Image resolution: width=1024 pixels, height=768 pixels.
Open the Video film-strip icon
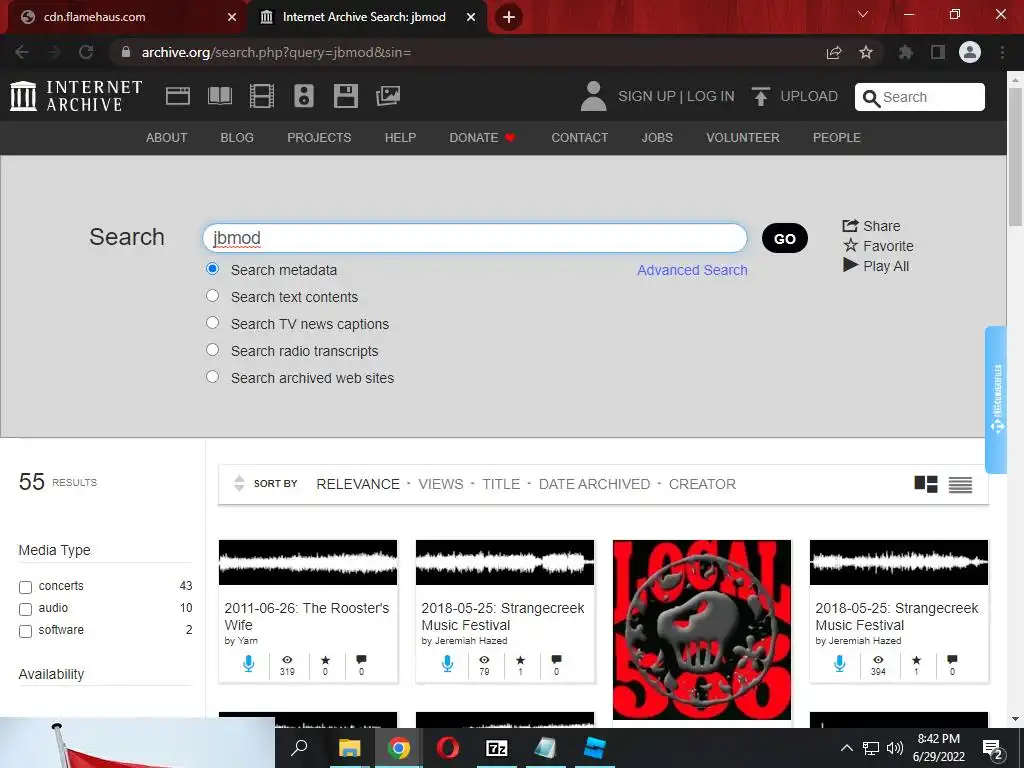pyautogui.click(x=261, y=96)
